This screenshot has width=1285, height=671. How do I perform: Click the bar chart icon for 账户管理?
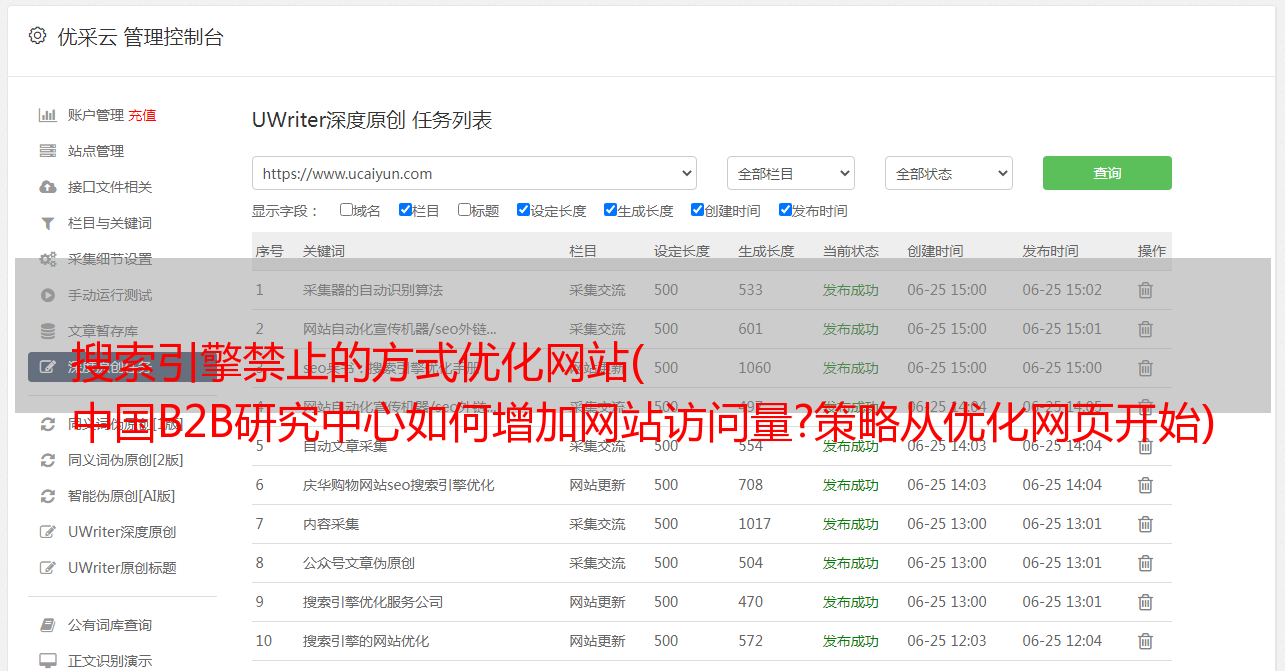47,115
